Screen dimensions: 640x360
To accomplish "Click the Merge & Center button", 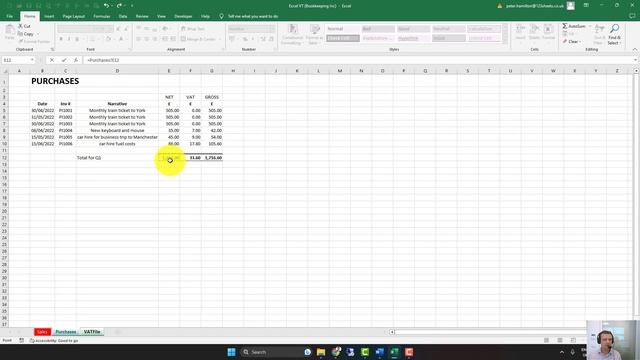I will tap(198, 39).
